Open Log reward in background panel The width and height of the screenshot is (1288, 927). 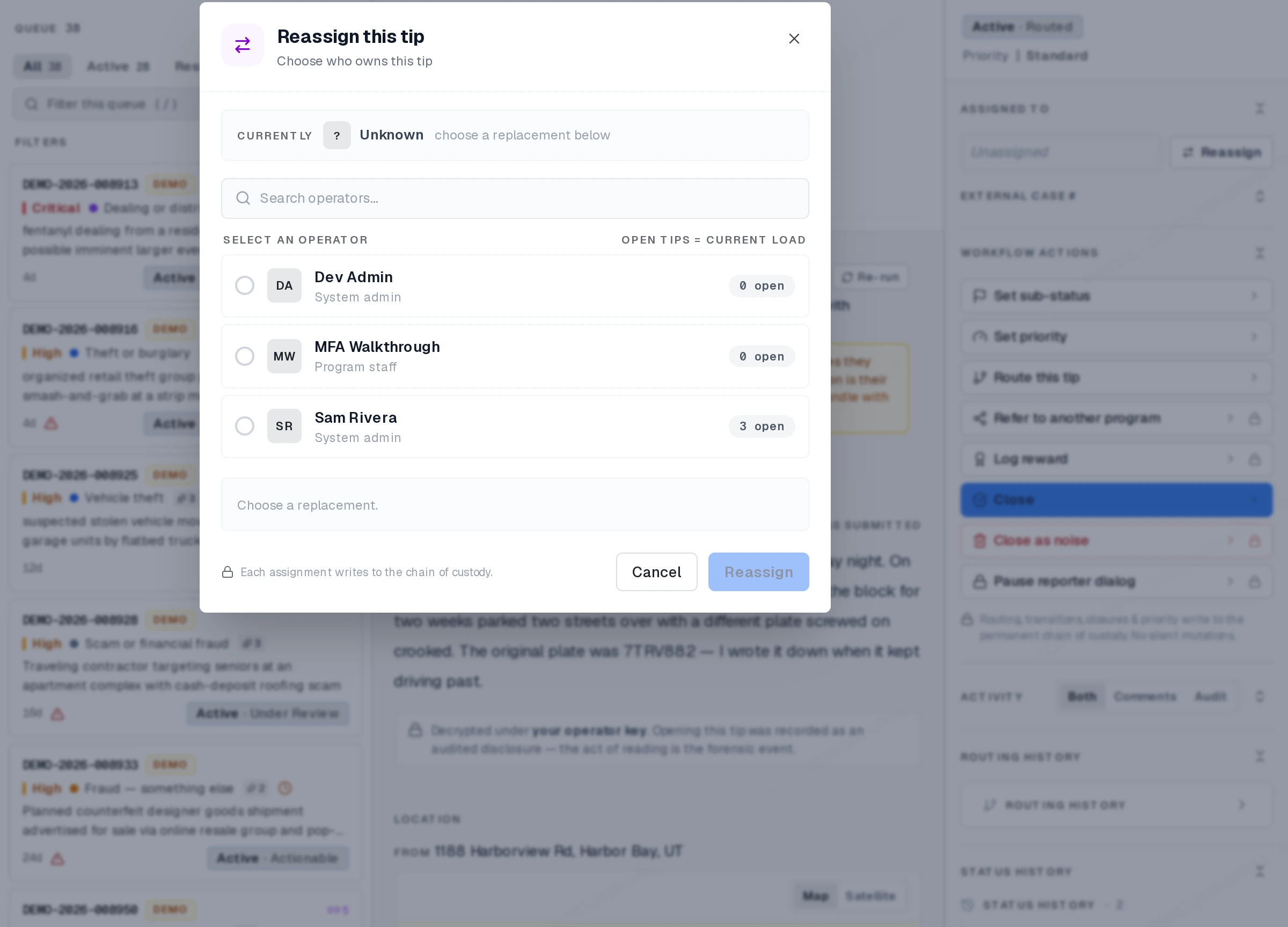(x=1116, y=459)
